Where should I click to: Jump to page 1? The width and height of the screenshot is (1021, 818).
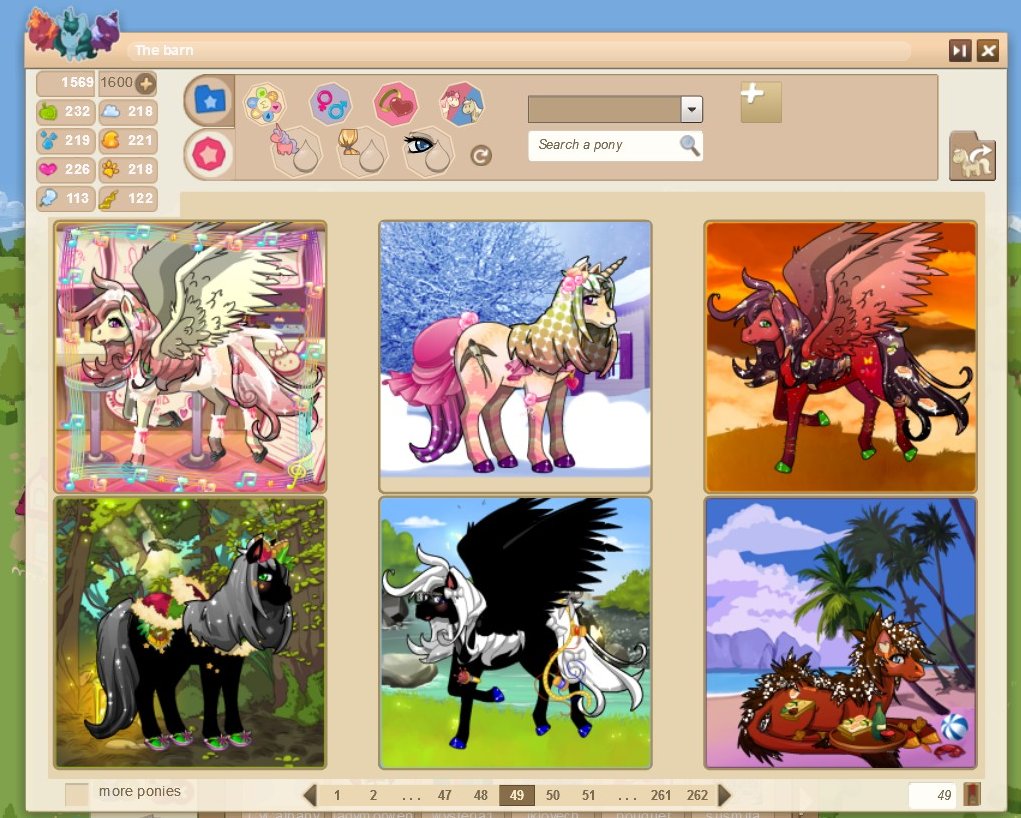[x=337, y=795]
